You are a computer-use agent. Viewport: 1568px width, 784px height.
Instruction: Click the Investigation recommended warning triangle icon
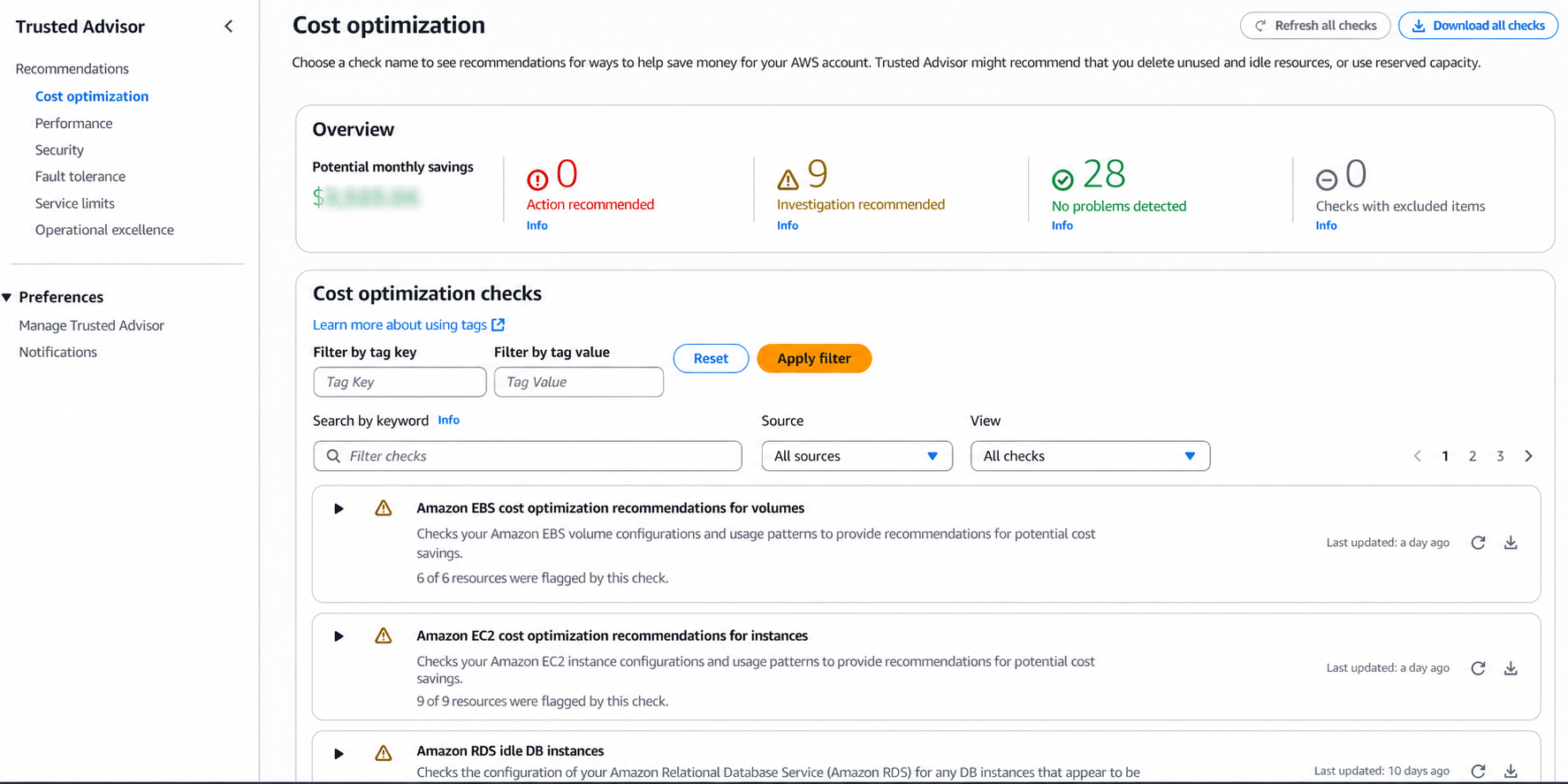tap(788, 179)
